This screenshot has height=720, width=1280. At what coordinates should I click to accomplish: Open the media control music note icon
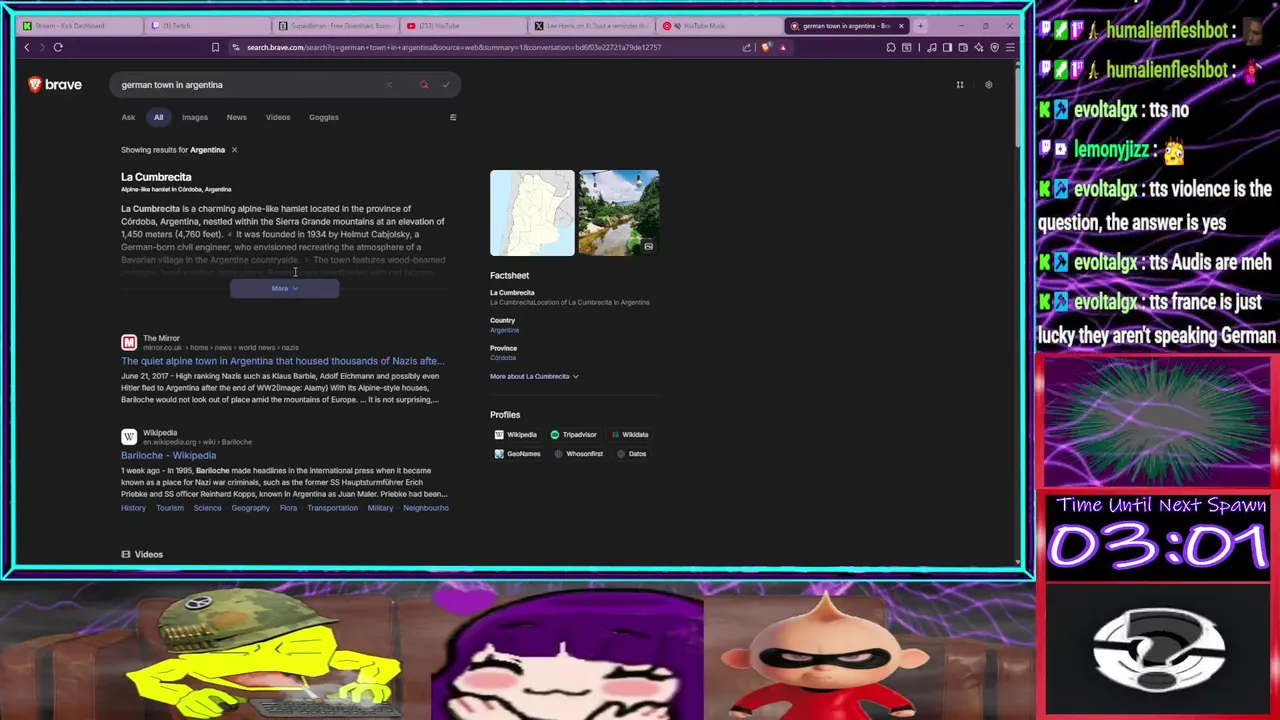932,47
